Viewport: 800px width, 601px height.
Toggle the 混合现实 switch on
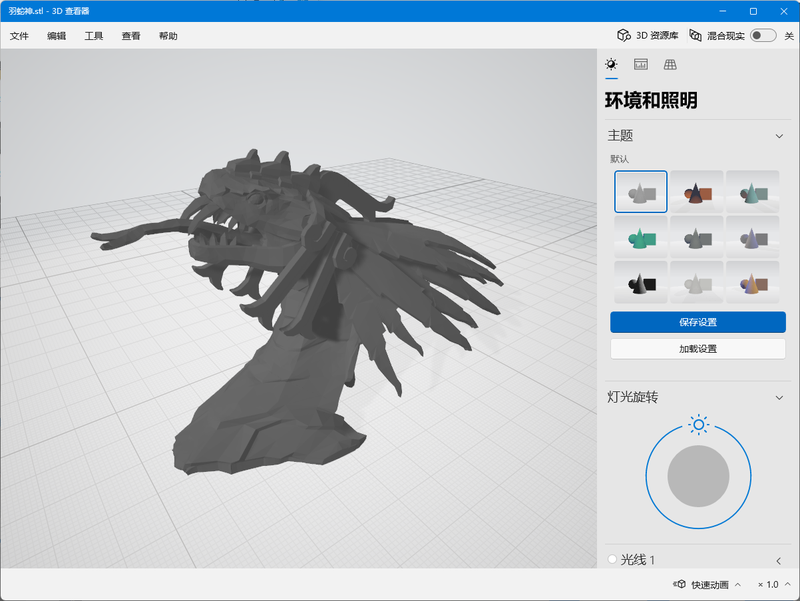763,35
